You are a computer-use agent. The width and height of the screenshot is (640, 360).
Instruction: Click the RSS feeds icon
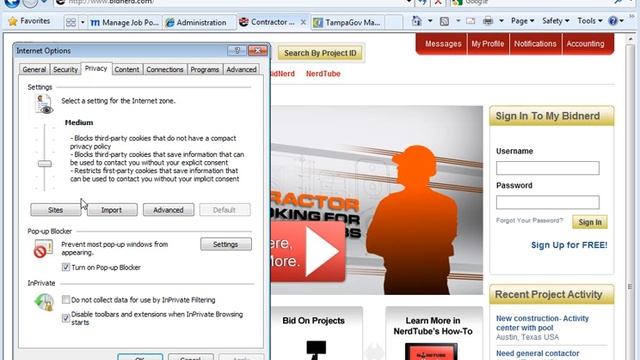444,21
